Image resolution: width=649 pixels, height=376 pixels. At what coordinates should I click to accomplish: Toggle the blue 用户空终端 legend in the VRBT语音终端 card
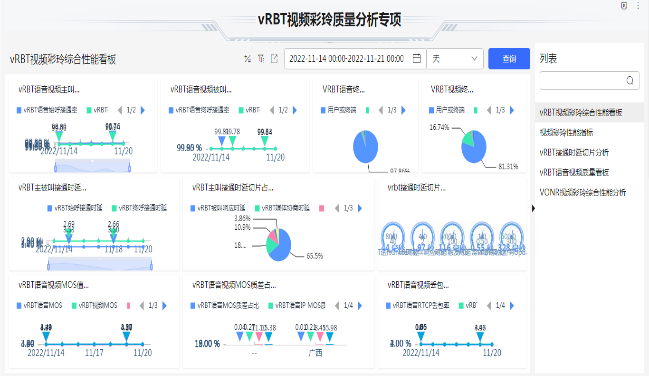click(339, 110)
